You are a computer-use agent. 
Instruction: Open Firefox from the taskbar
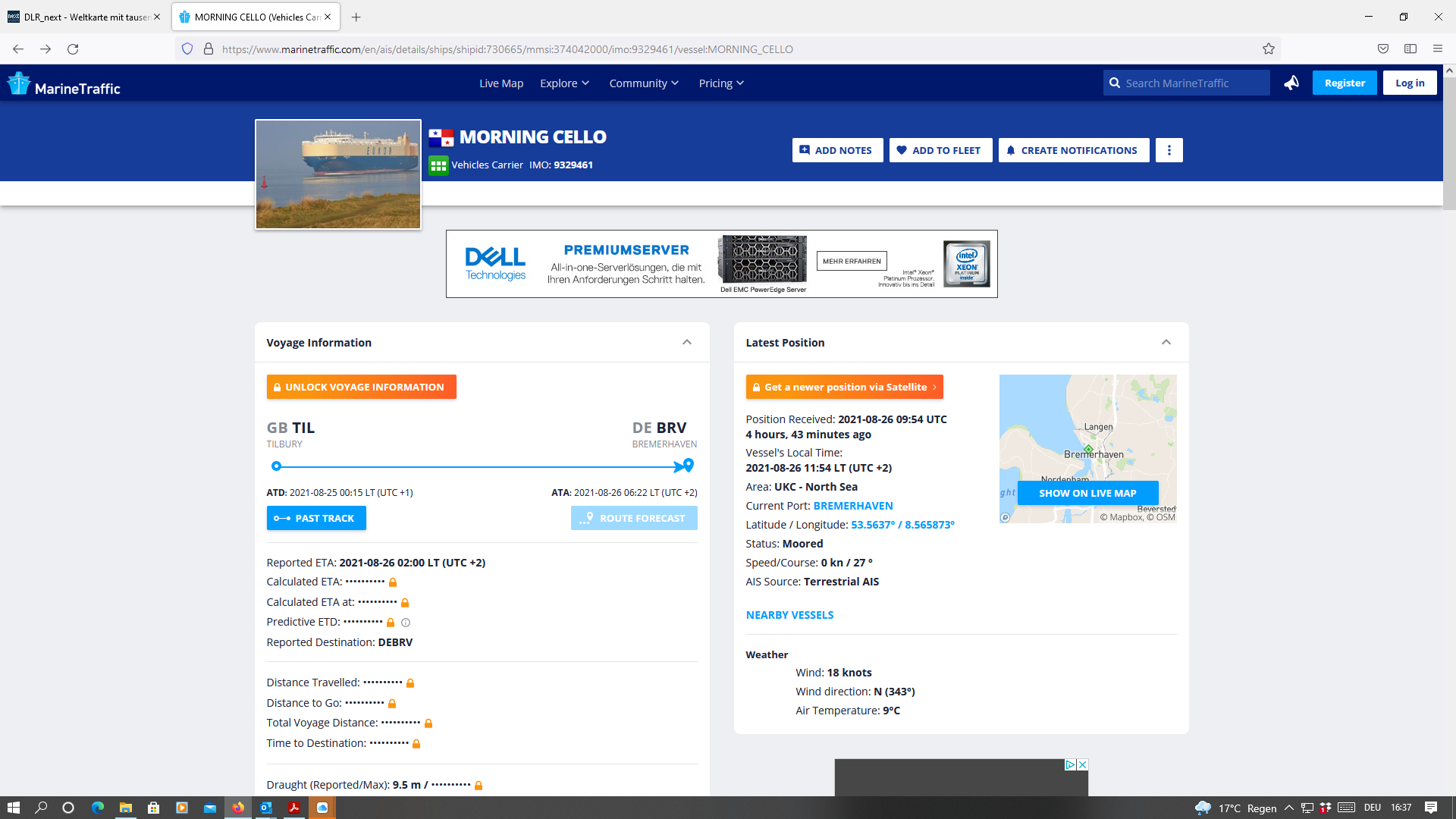(238, 808)
